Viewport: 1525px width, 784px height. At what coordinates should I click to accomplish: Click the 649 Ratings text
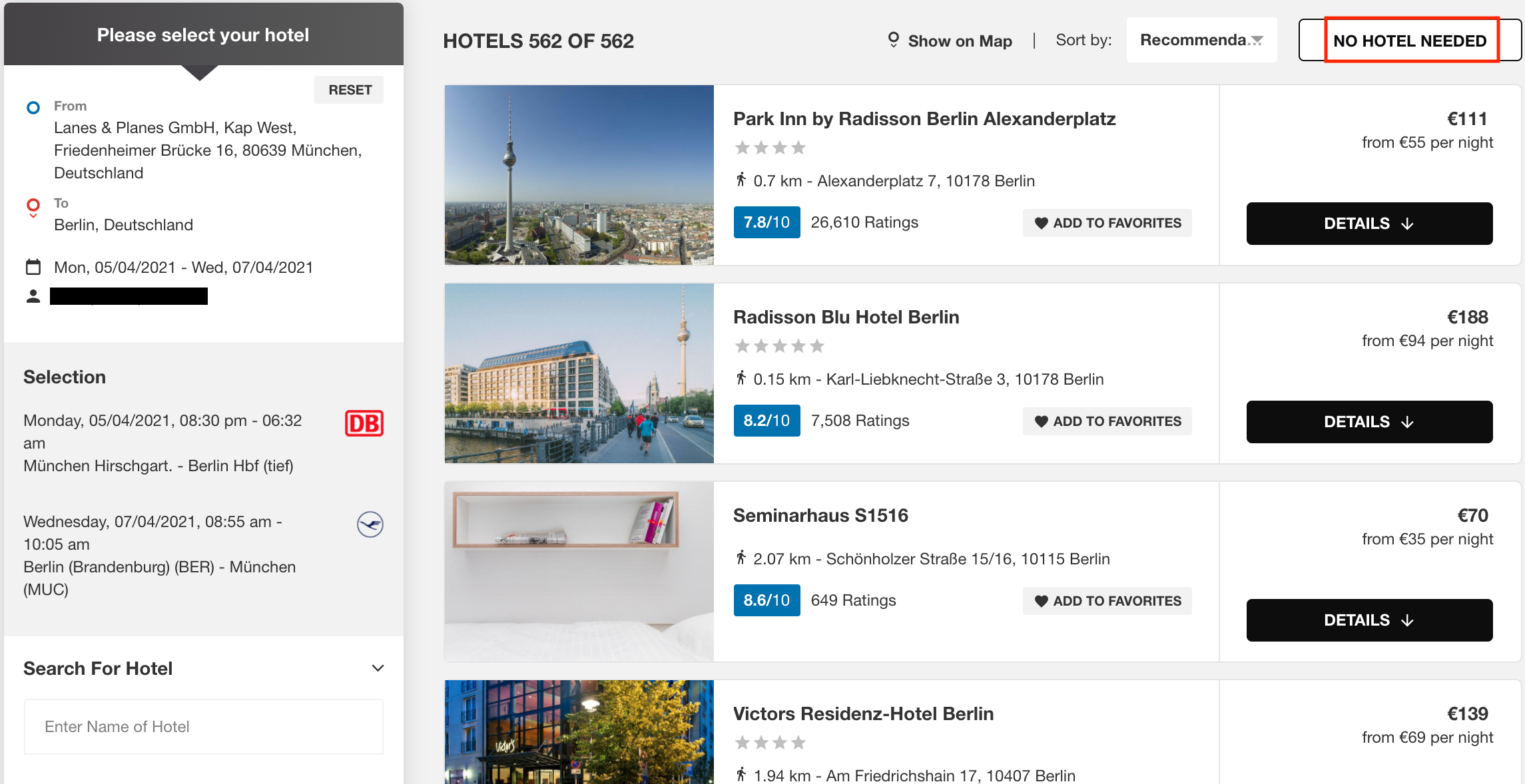(853, 600)
